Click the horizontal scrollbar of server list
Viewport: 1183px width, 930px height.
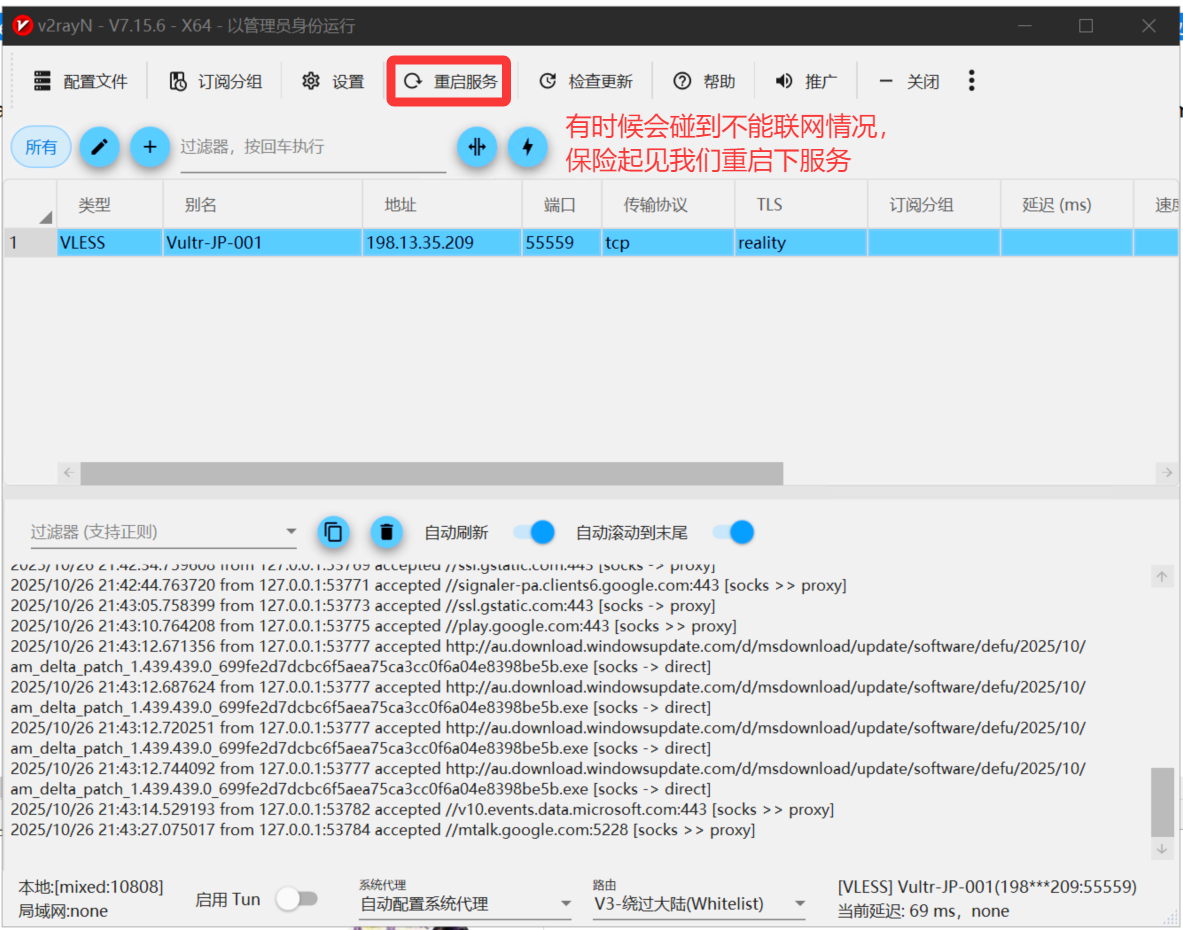tap(431, 473)
